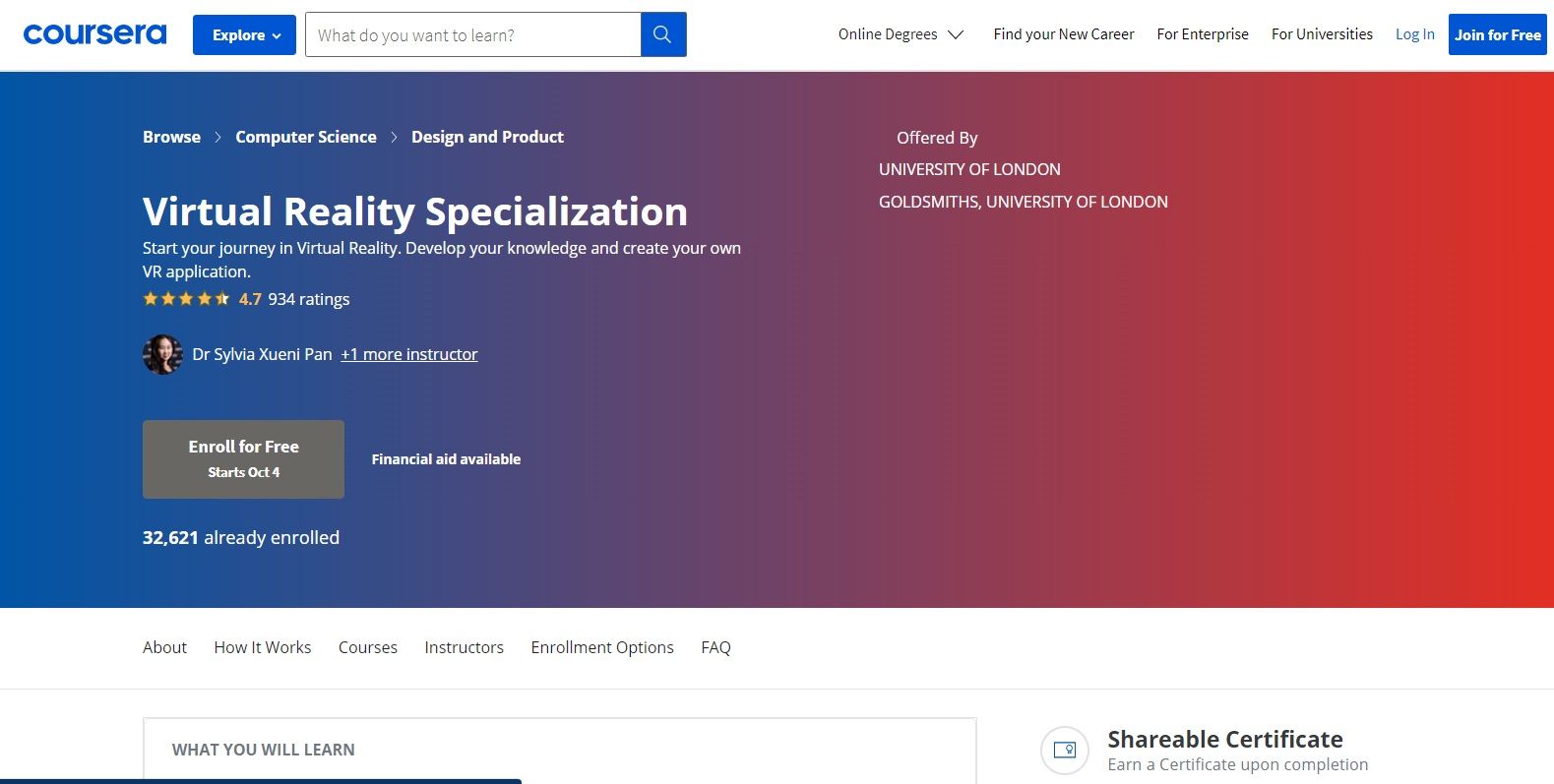1554x784 pixels.
Task: Navigate to Browse breadcrumb
Action: (171, 137)
